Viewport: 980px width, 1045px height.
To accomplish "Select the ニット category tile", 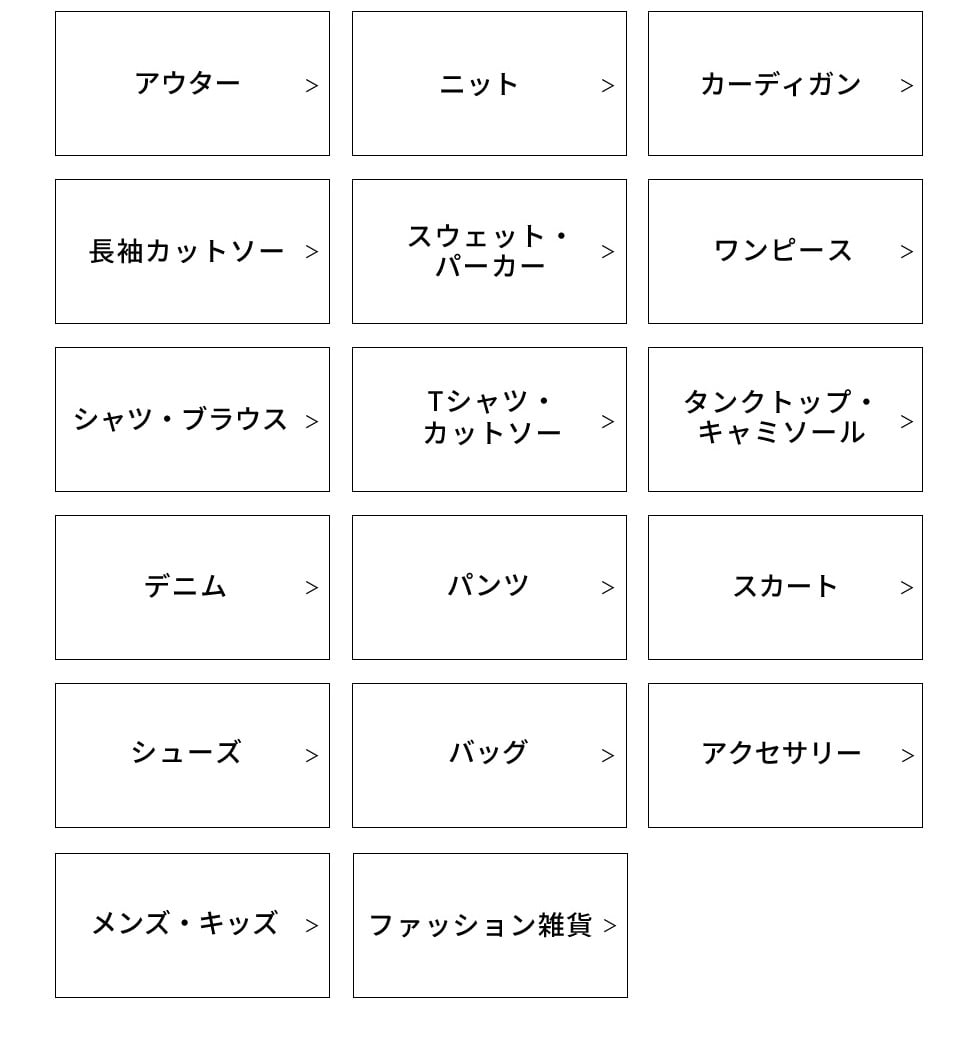I will click(x=489, y=84).
